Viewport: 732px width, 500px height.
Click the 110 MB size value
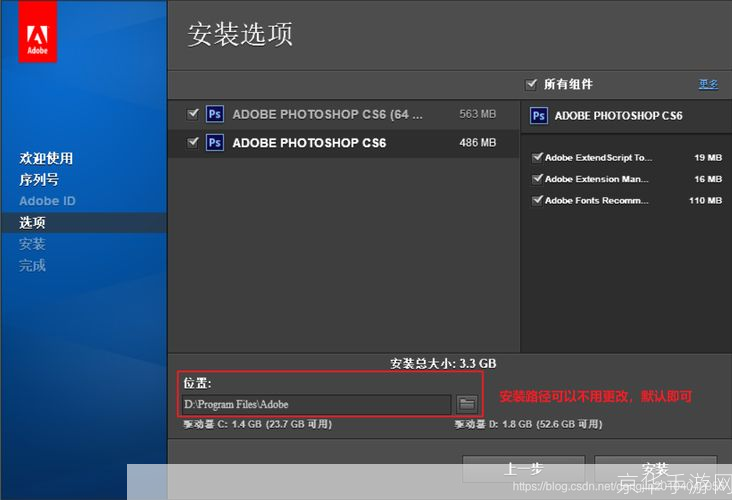705,201
